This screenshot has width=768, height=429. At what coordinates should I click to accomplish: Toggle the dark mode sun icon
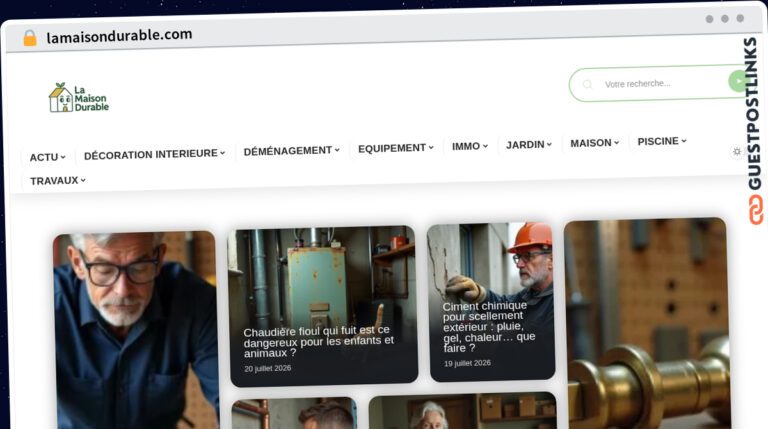coord(737,152)
